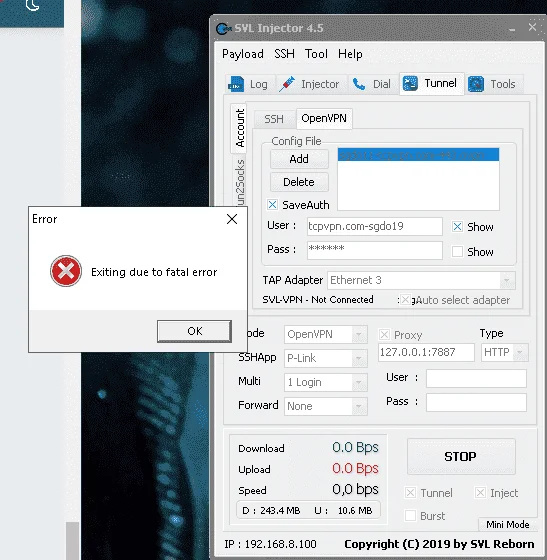Click the Tunnel tab icon

pos(410,84)
